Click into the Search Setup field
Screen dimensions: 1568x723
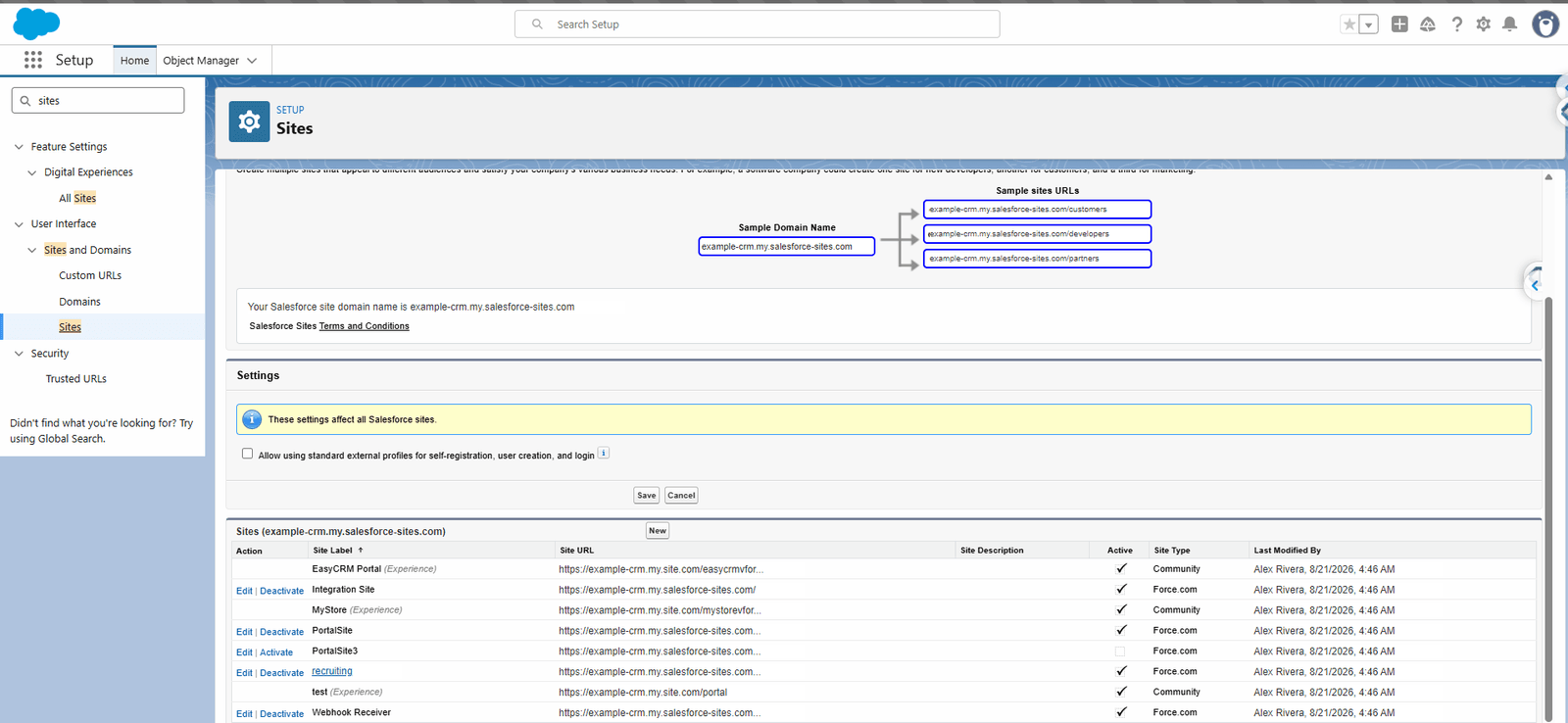click(758, 24)
